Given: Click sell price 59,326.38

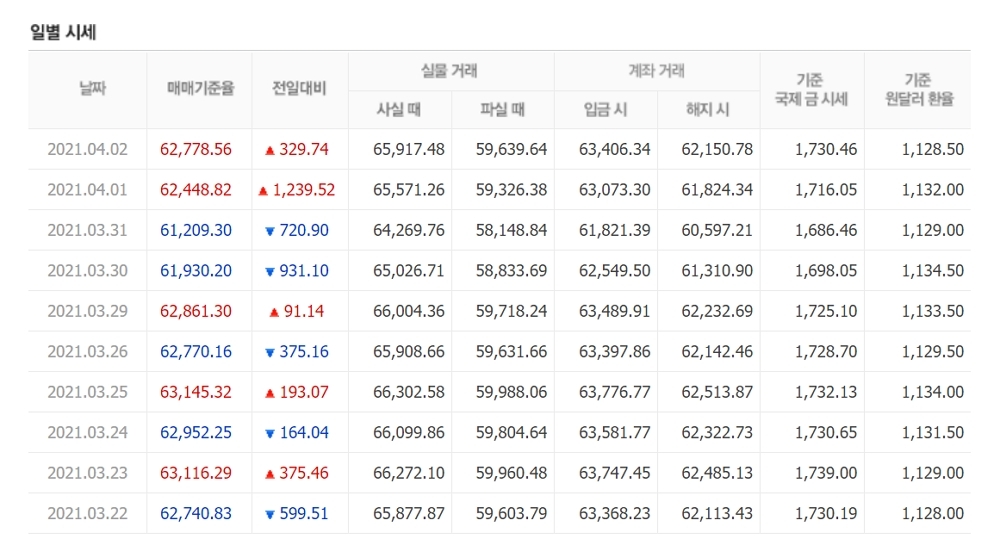Looking at the screenshot, I should (511, 190).
